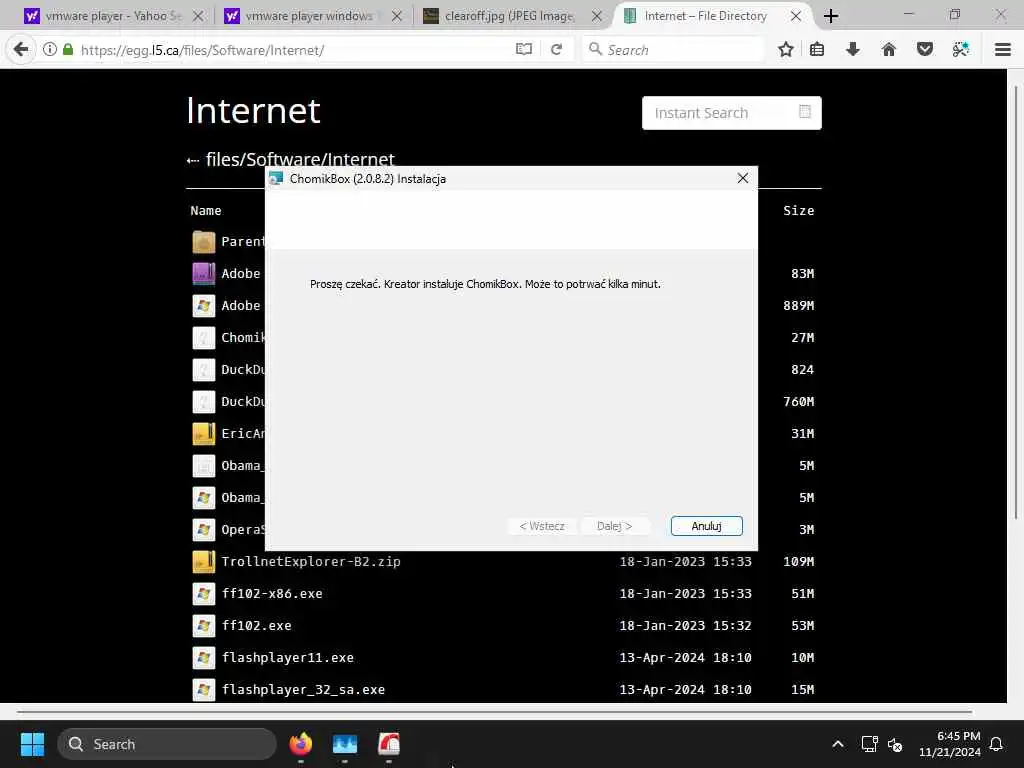The height and width of the screenshot is (768, 1024).
Task: Click the back arrow before files/Software/Internet
Action: (x=193, y=160)
